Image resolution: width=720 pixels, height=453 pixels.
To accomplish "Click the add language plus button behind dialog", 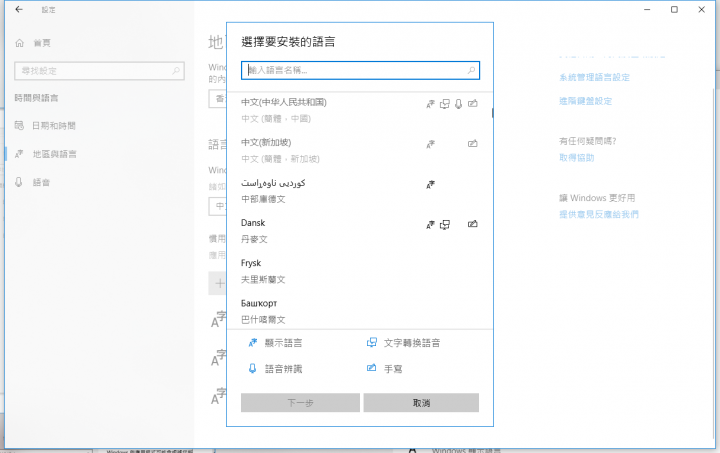I will (x=218, y=283).
